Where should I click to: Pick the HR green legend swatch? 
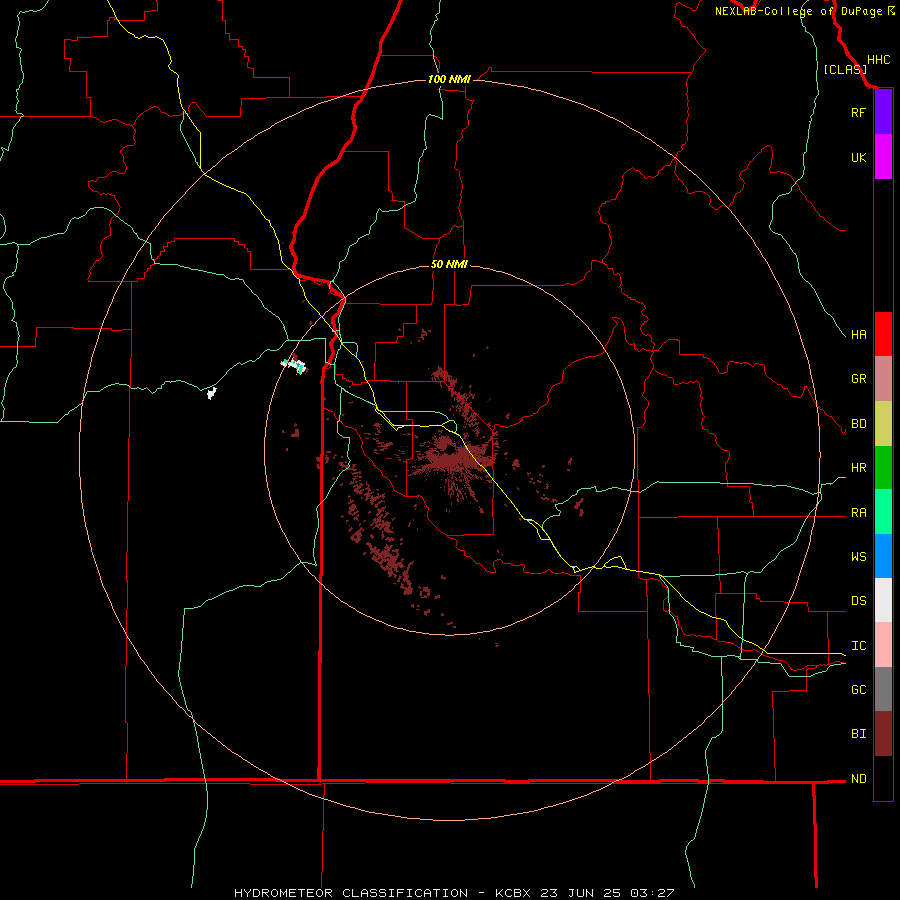point(883,468)
